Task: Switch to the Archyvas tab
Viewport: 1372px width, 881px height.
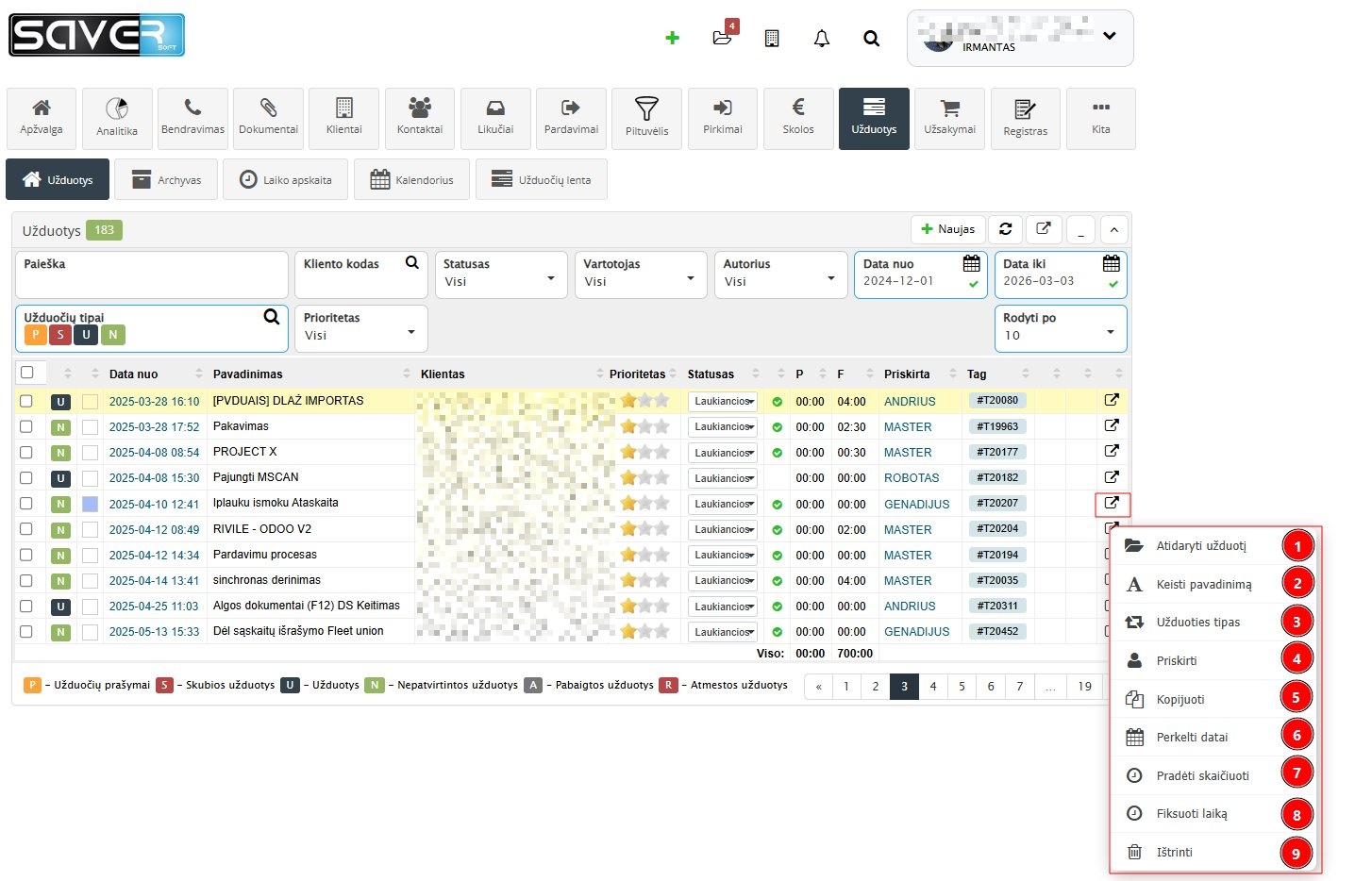Action: (165, 180)
